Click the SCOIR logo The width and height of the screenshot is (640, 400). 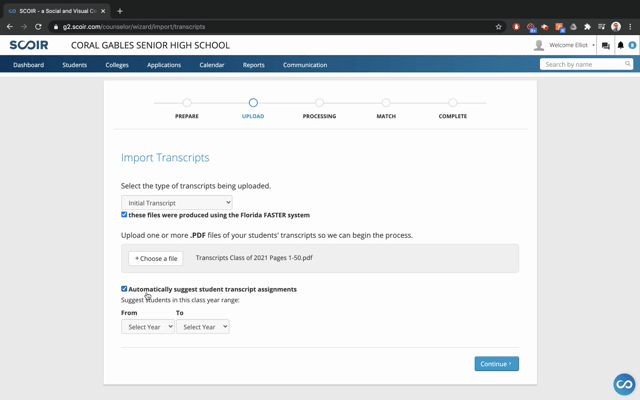pos(29,45)
